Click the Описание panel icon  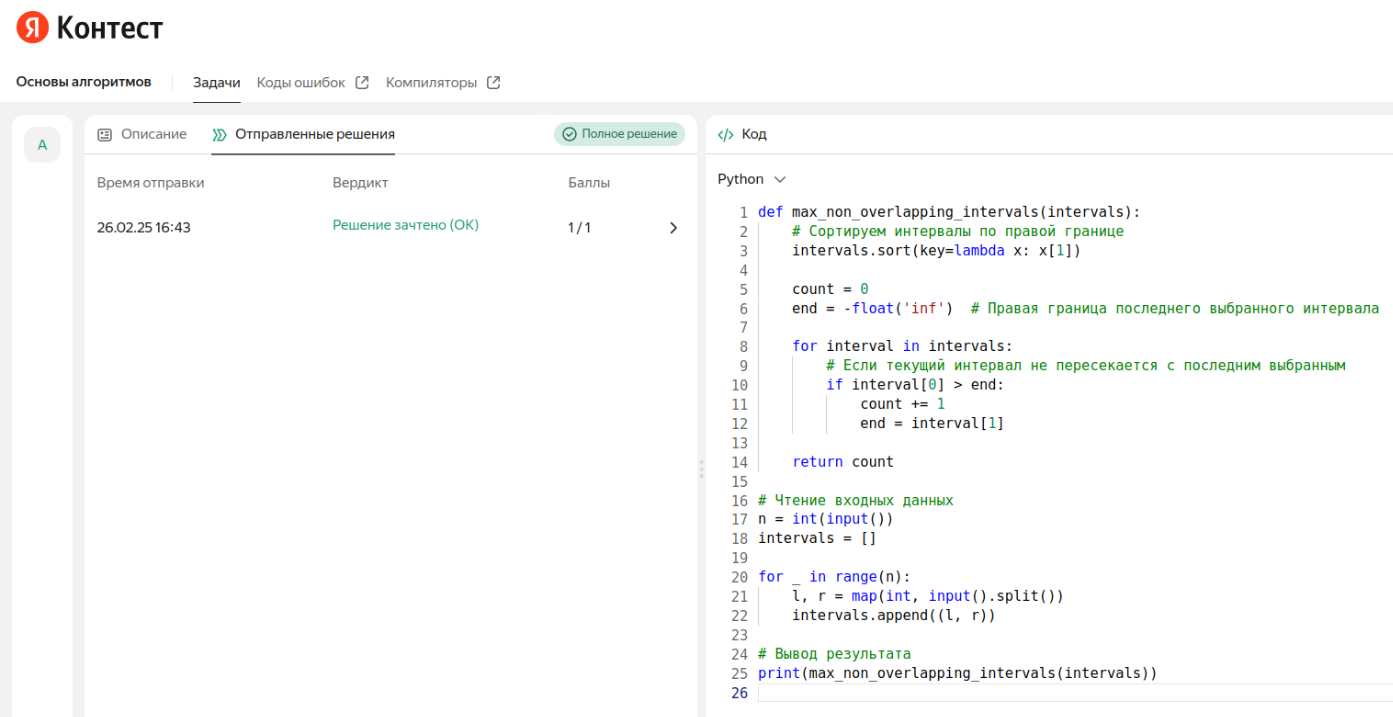pyautogui.click(x=105, y=134)
